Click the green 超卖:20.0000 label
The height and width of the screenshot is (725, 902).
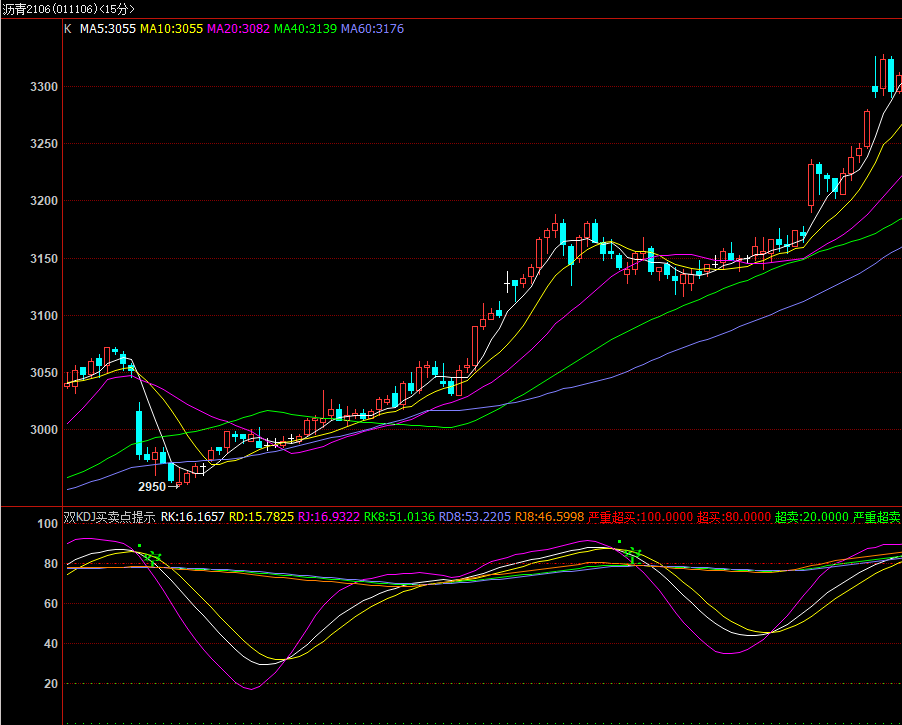coord(812,517)
